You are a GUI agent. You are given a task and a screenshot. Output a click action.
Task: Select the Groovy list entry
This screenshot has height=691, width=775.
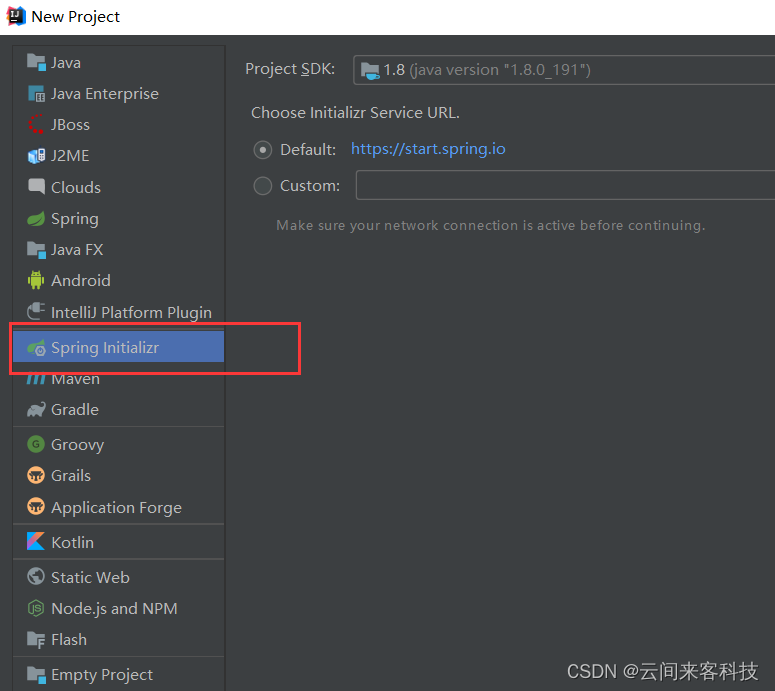tap(78, 445)
